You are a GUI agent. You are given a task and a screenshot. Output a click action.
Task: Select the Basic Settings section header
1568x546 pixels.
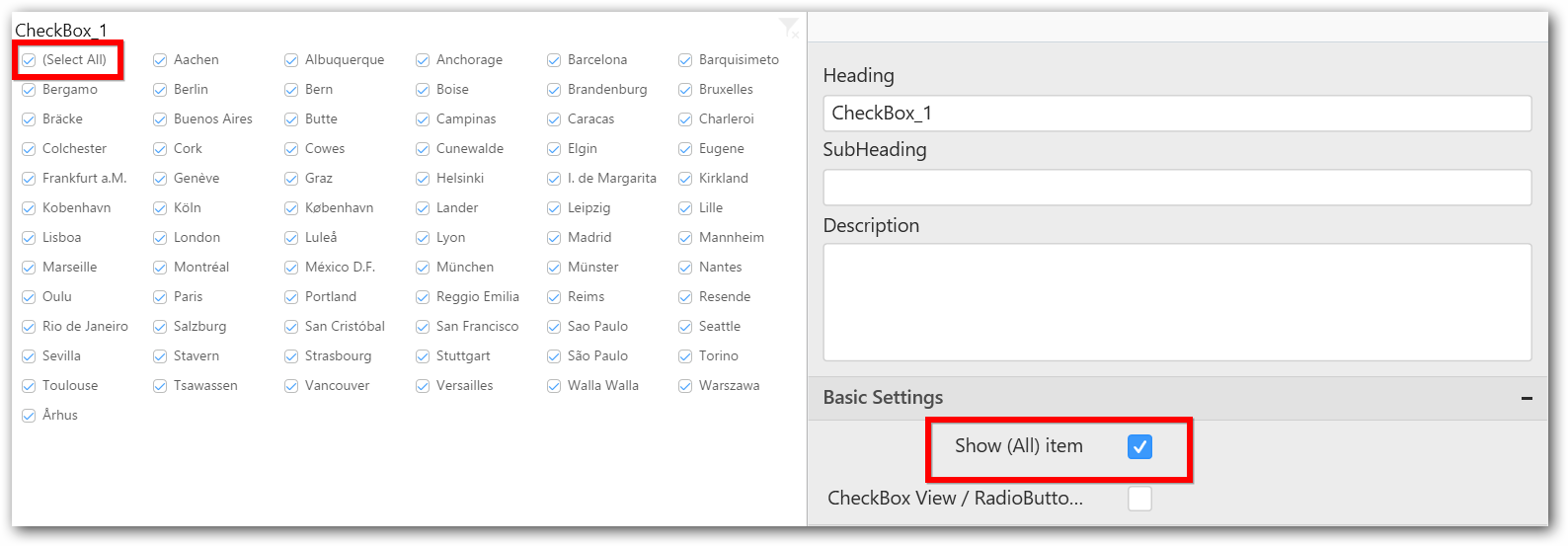pos(883,398)
